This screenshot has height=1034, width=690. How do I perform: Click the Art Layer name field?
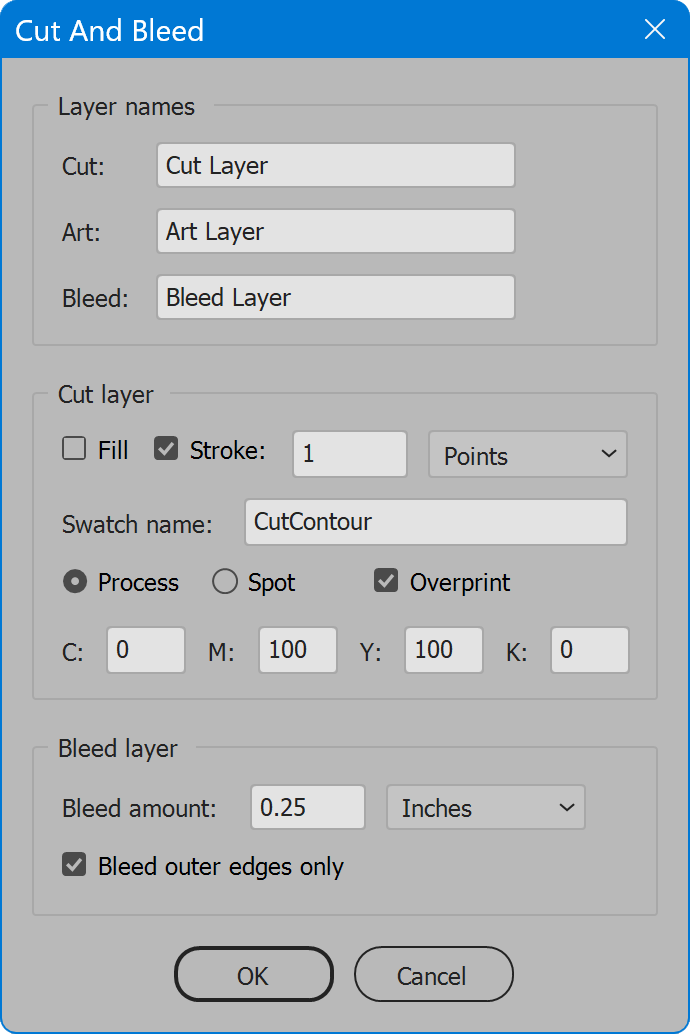point(336,231)
